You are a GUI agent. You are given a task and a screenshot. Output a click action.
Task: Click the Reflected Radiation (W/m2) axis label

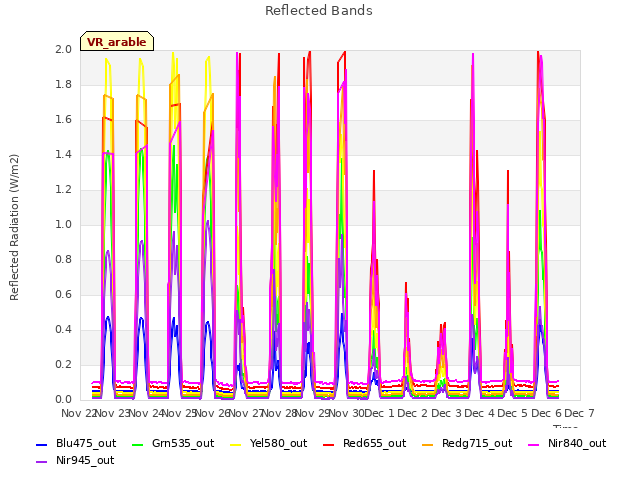[x=14, y=227]
